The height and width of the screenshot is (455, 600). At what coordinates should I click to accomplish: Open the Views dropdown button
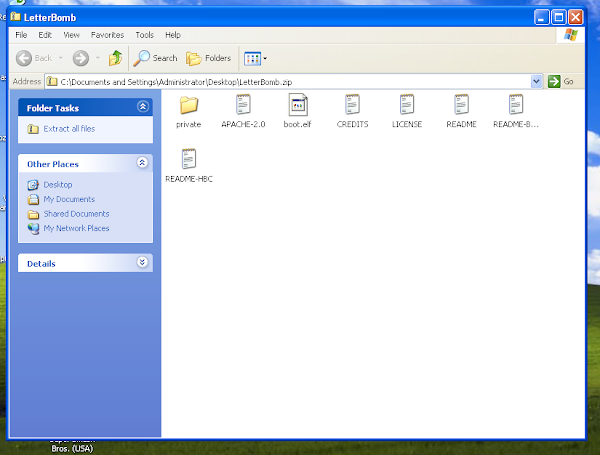click(255, 59)
